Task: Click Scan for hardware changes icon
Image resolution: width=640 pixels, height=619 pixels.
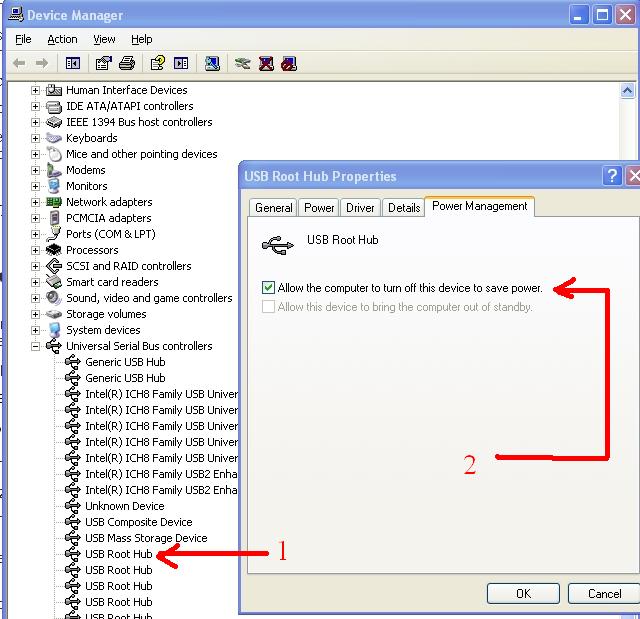Action: pos(212,63)
